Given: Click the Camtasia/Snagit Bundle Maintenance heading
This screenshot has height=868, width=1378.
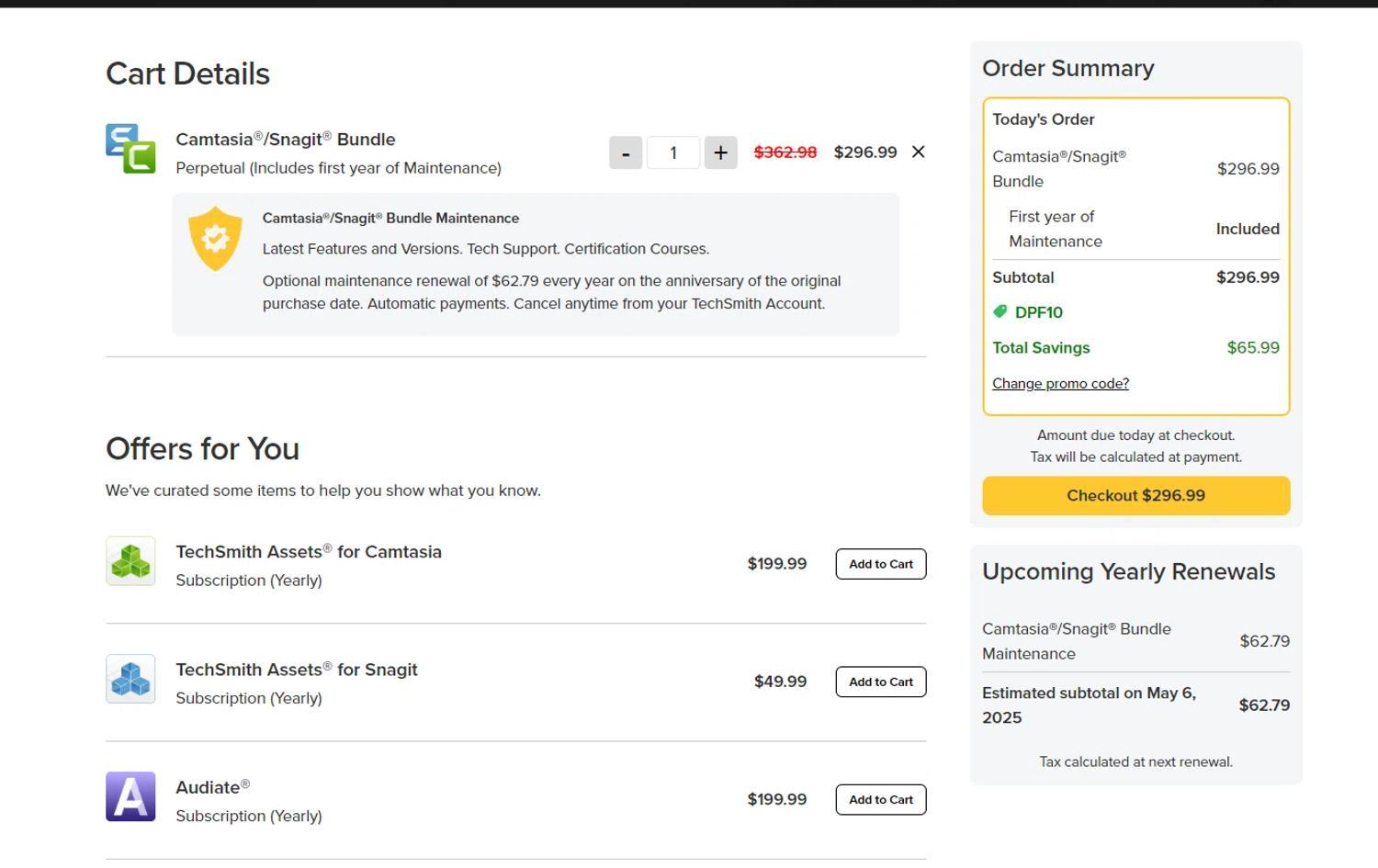Looking at the screenshot, I should tap(390, 219).
